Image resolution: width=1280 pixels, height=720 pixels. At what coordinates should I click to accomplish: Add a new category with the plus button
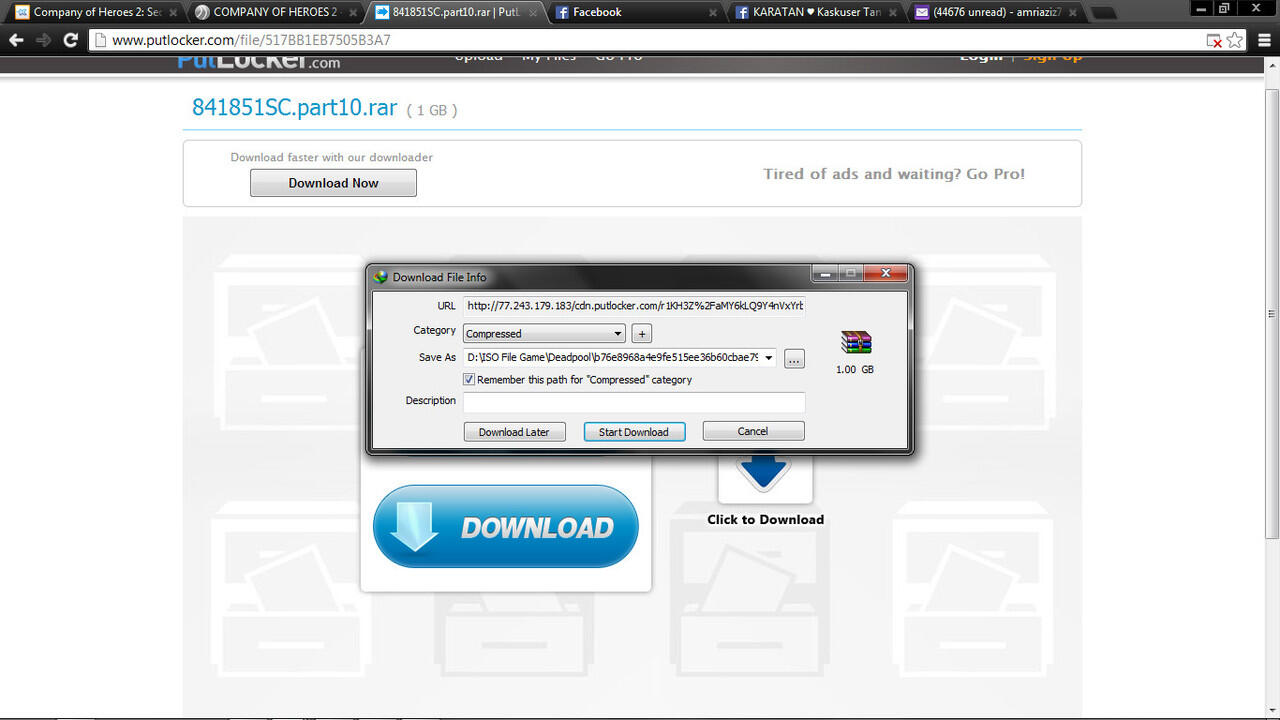[643, 334]
